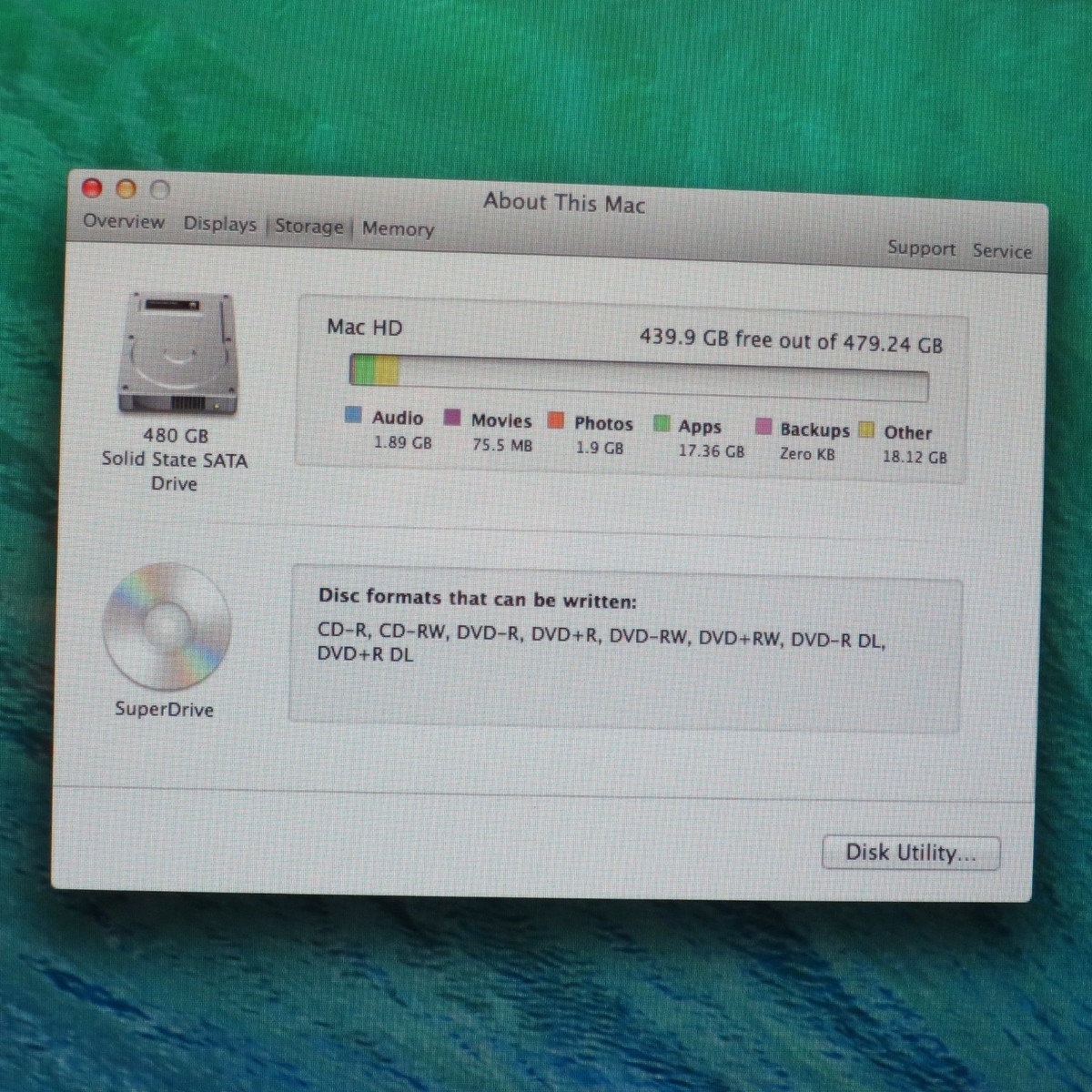Click the pink Backups legend swatch

763,427
